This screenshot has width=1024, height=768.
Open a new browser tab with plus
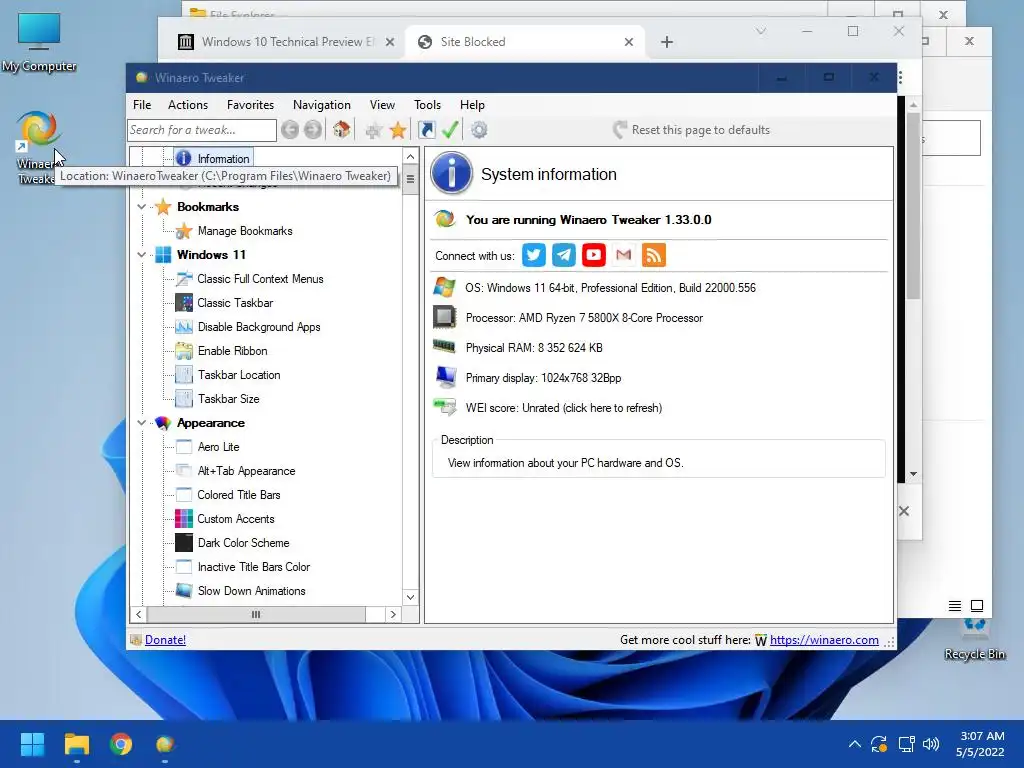pyautogui.click(x=666, y=42)
